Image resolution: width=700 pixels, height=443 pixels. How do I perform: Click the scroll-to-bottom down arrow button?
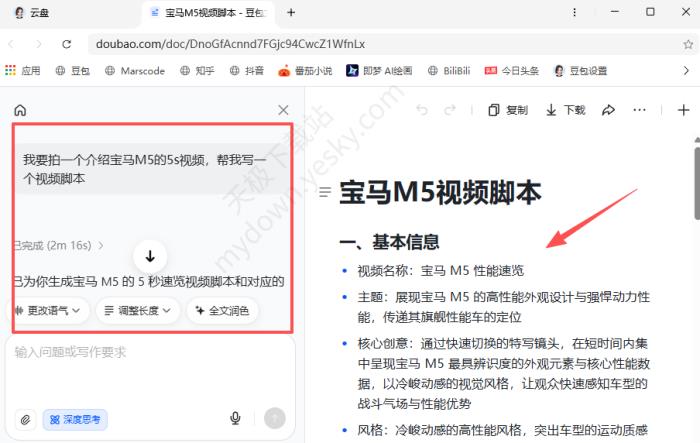point(151,256)
